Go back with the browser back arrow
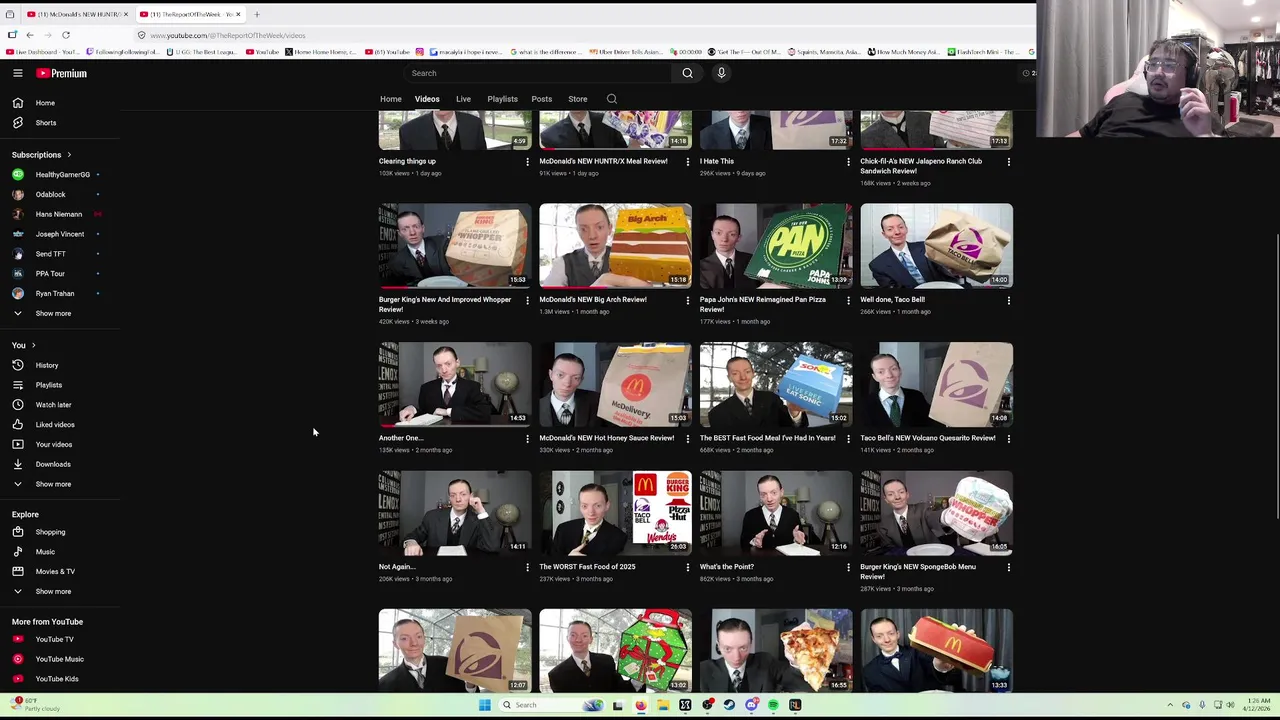1280x720 pixels. (30, 35)
